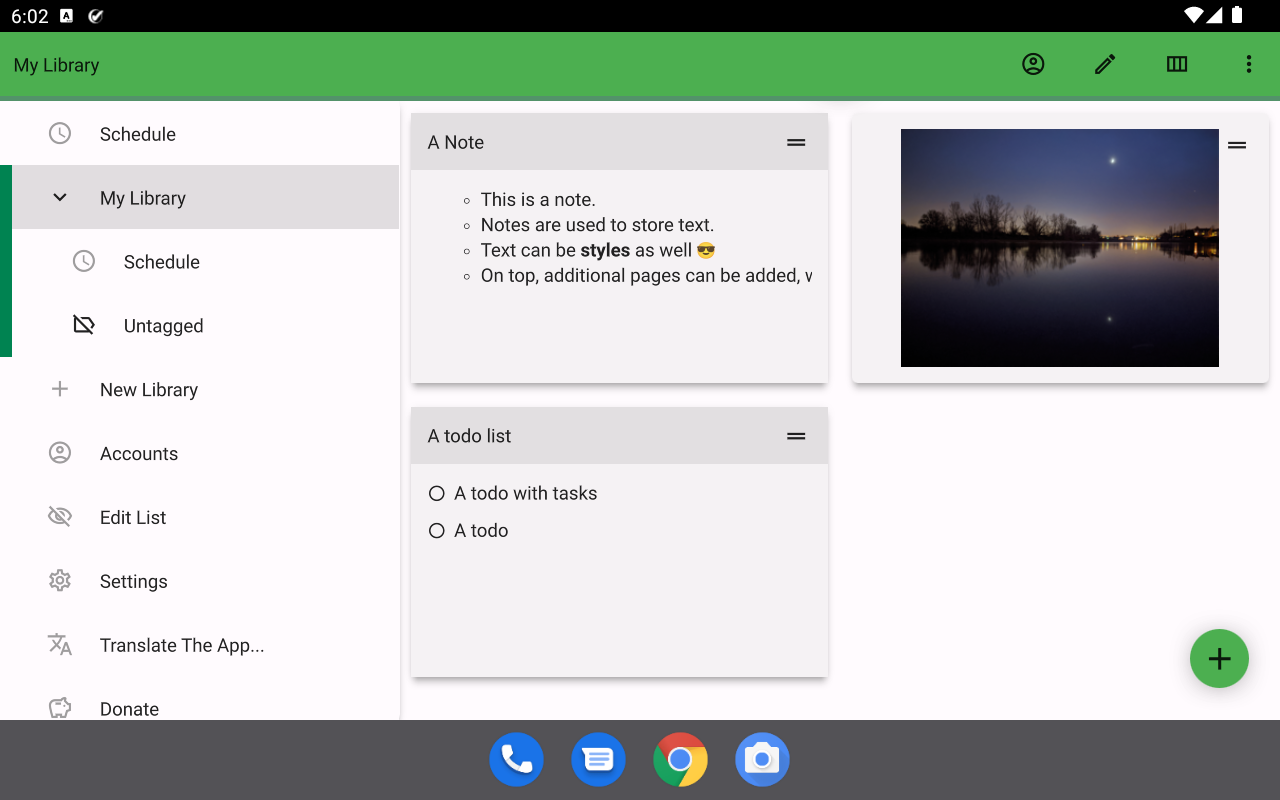Screen dimensions: 1280x800
Task: Tap the drag handle on A todo list card
Action: tap(796, 436)
